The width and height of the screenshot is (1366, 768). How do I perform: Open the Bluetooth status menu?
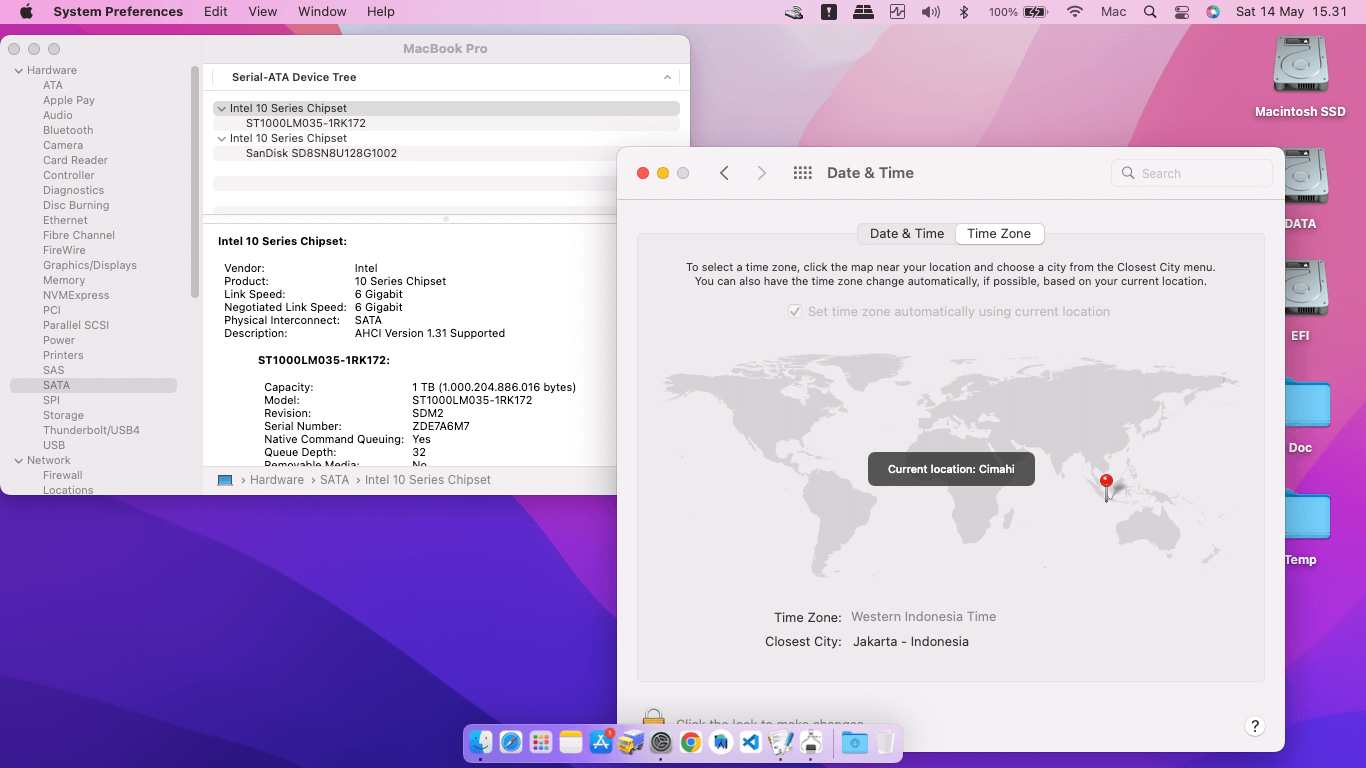point(964,12)
